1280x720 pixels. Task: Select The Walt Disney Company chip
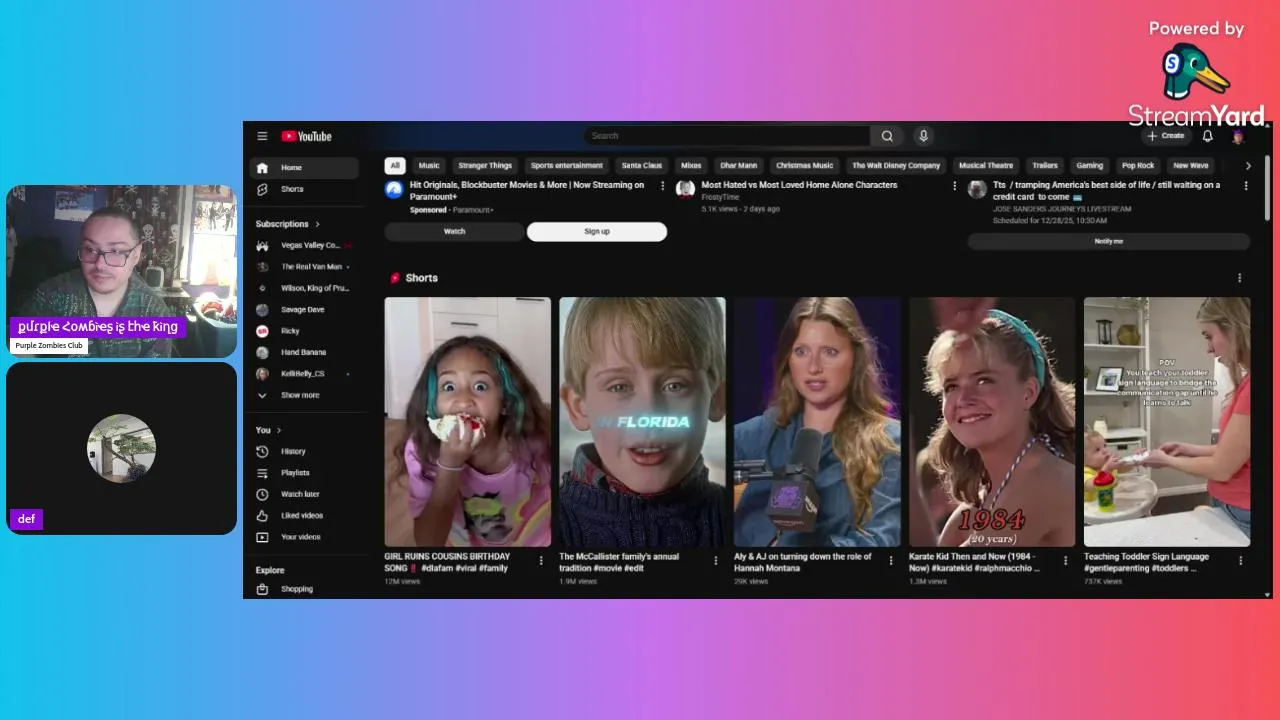[x=896, y=166]
